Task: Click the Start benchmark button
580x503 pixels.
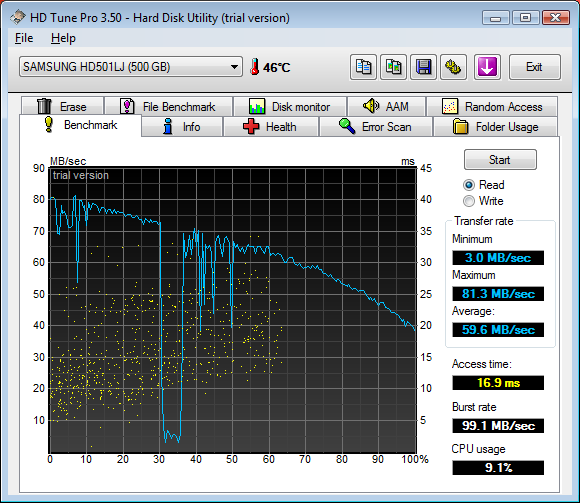Action: tap(500, 160)
